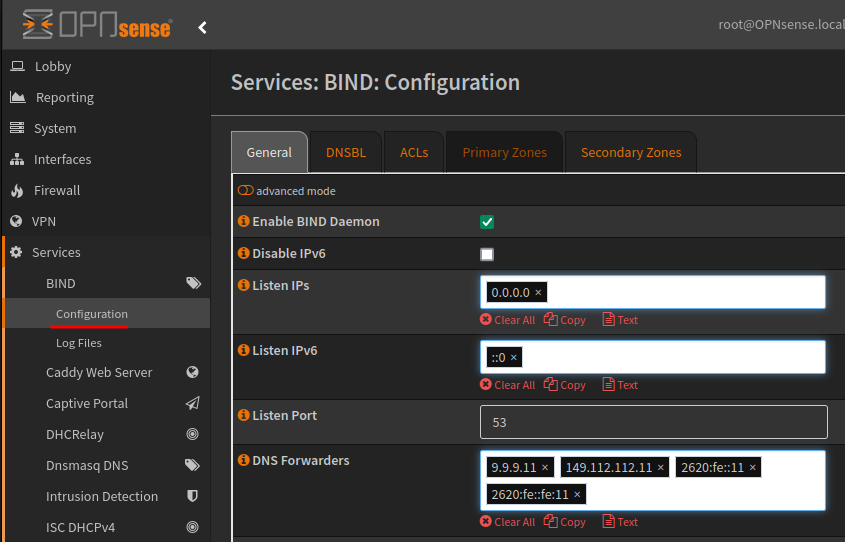
Task: Copy the Listen IPv6 values
Action: [x=565, y=385]
